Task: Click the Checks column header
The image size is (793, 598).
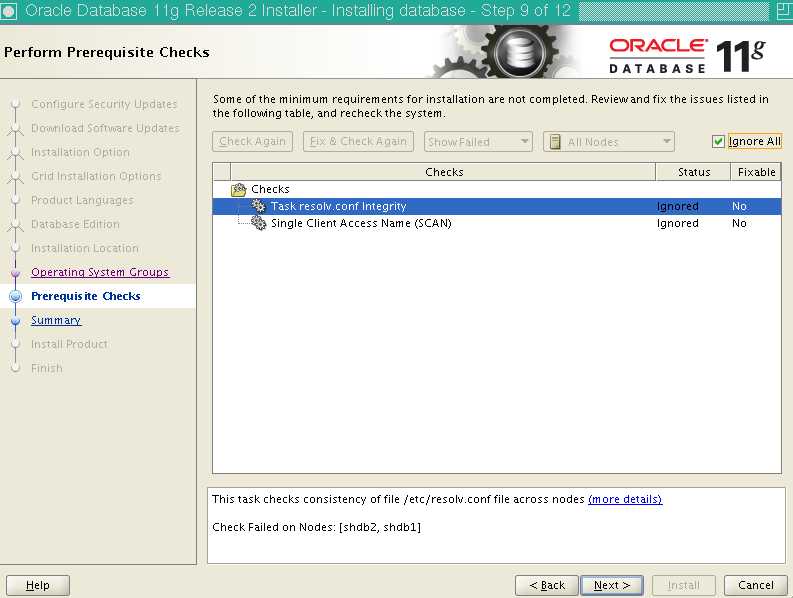Action: pos(443,172)
